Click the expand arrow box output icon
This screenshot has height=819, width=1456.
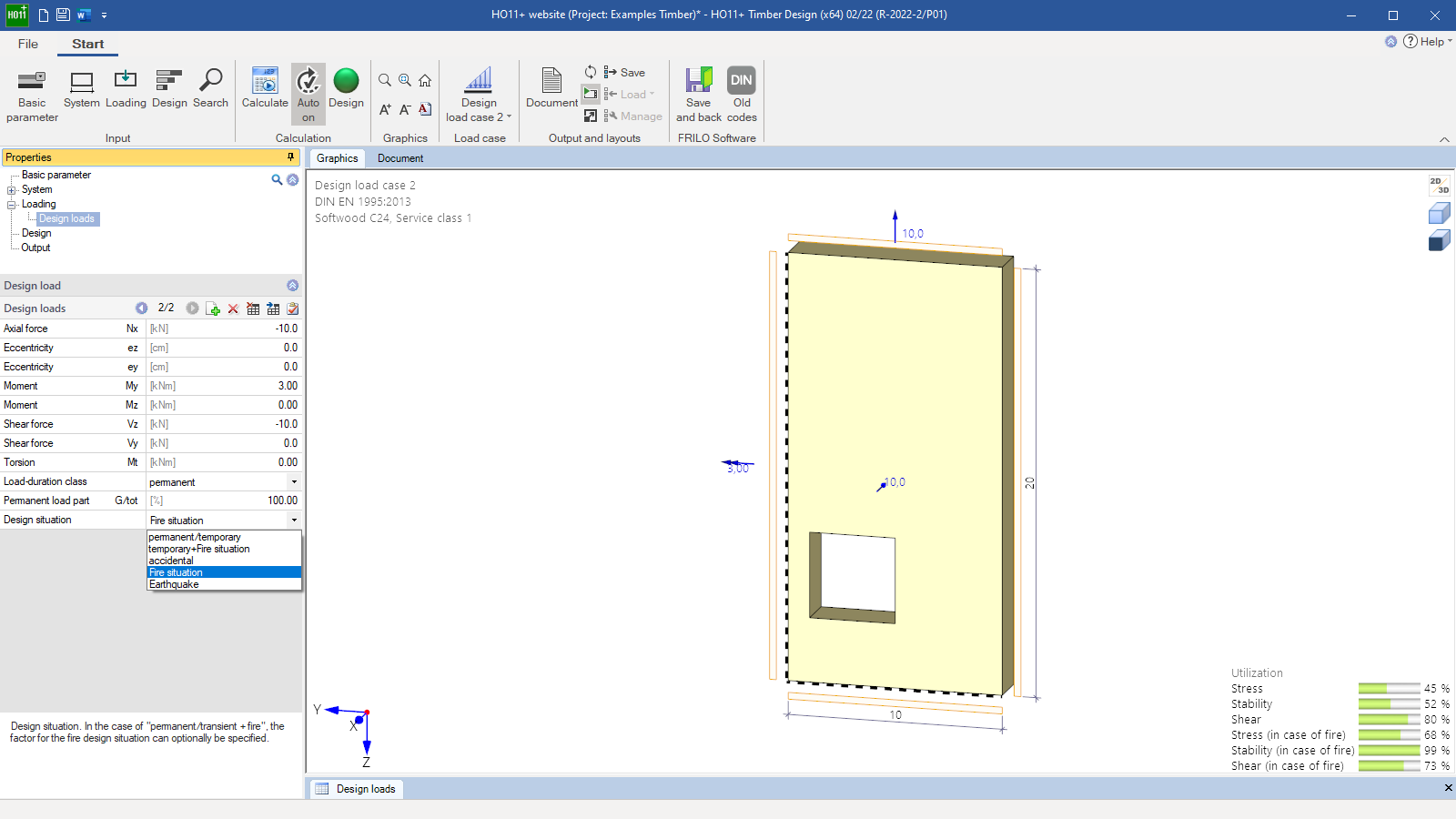[x=591, y=116]
